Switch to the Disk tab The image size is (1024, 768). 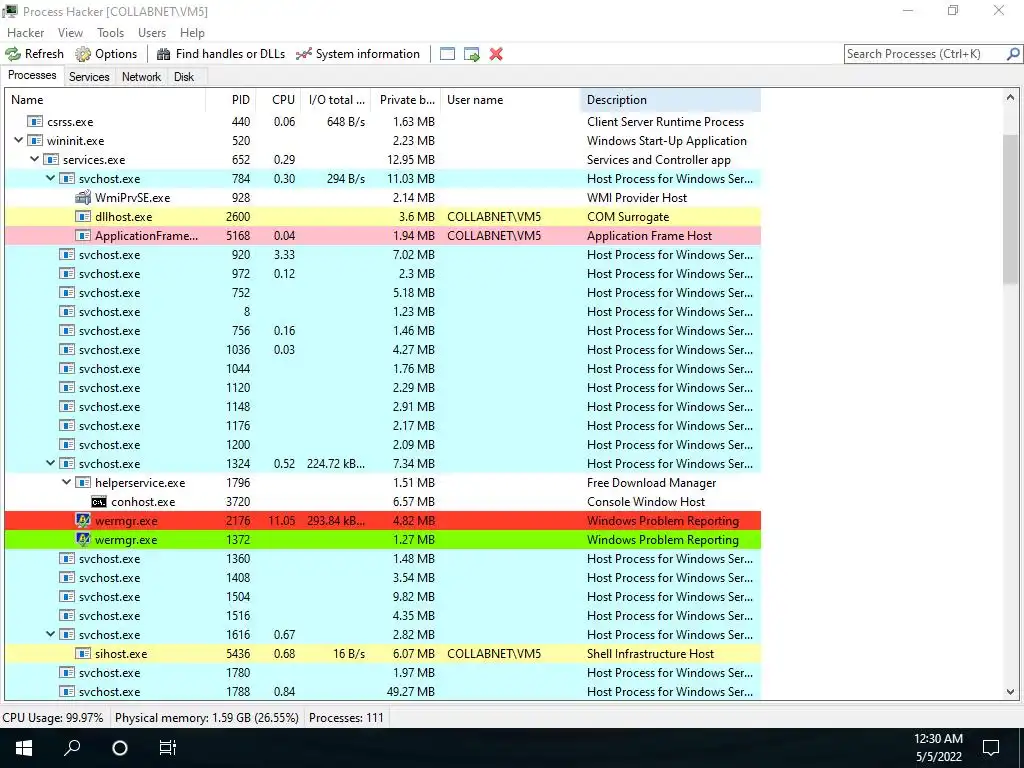(x=184, y=76)
